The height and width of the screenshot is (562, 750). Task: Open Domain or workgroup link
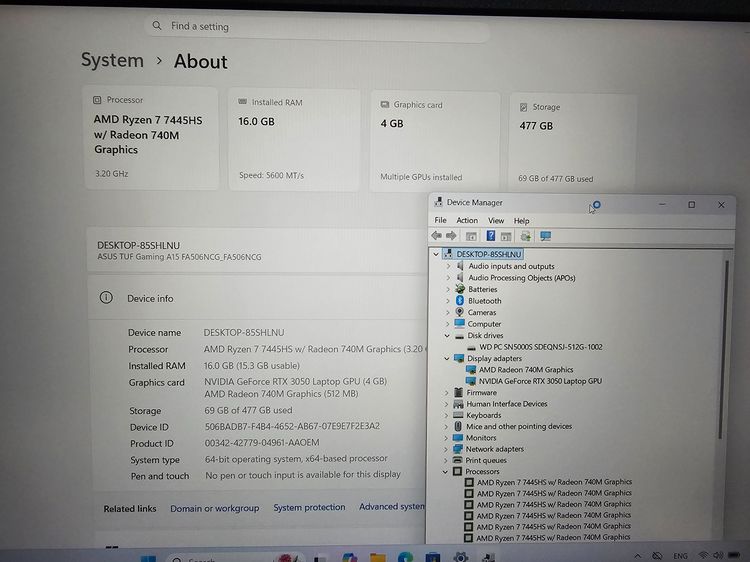[x=214, y=508]
